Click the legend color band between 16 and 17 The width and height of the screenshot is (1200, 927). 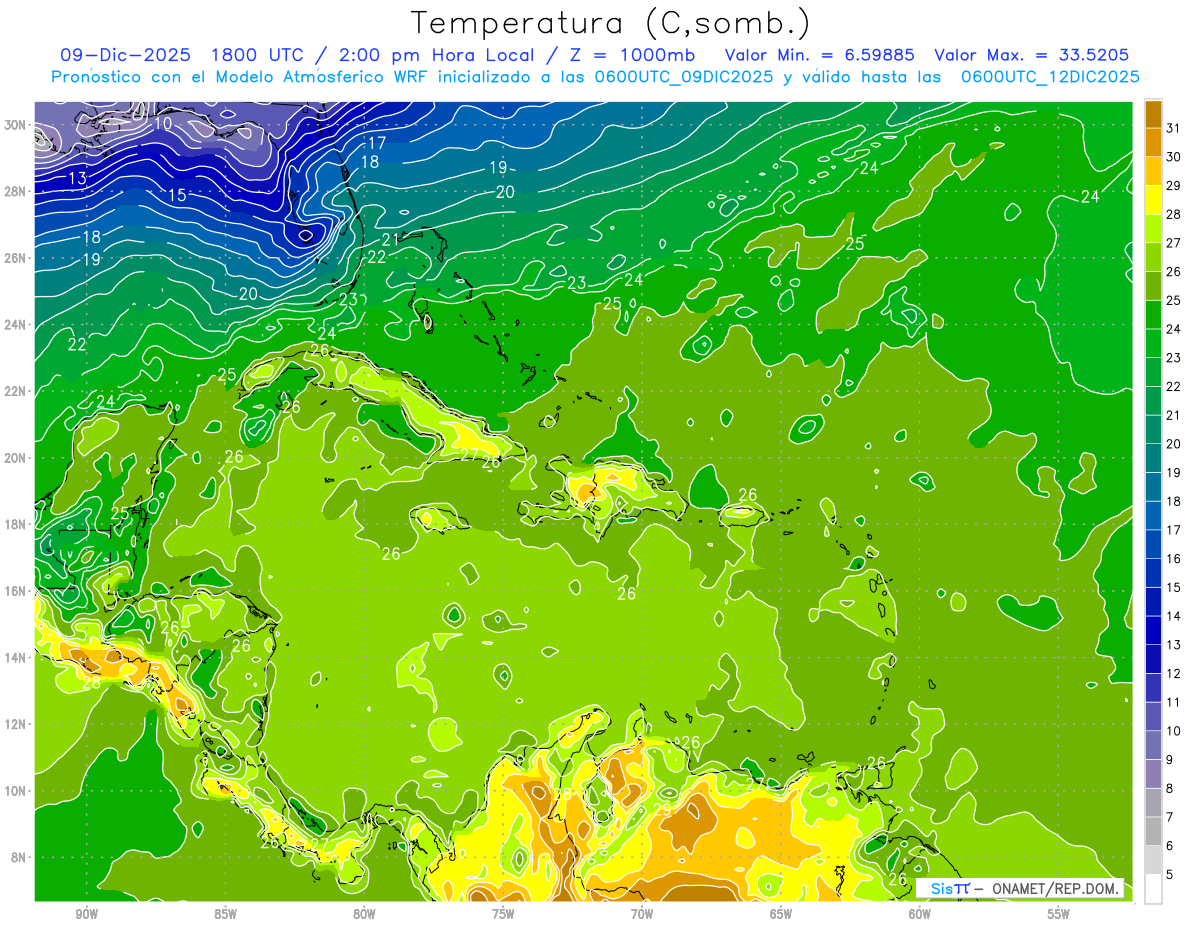1153,544
